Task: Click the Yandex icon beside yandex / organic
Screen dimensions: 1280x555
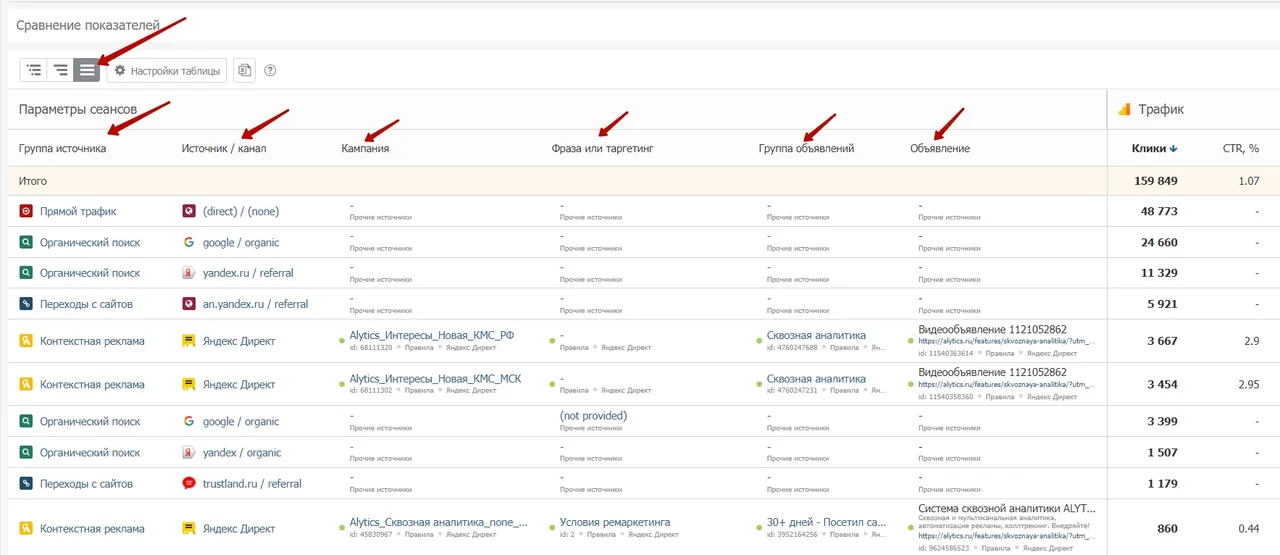Action: click(x=188, y=452)
